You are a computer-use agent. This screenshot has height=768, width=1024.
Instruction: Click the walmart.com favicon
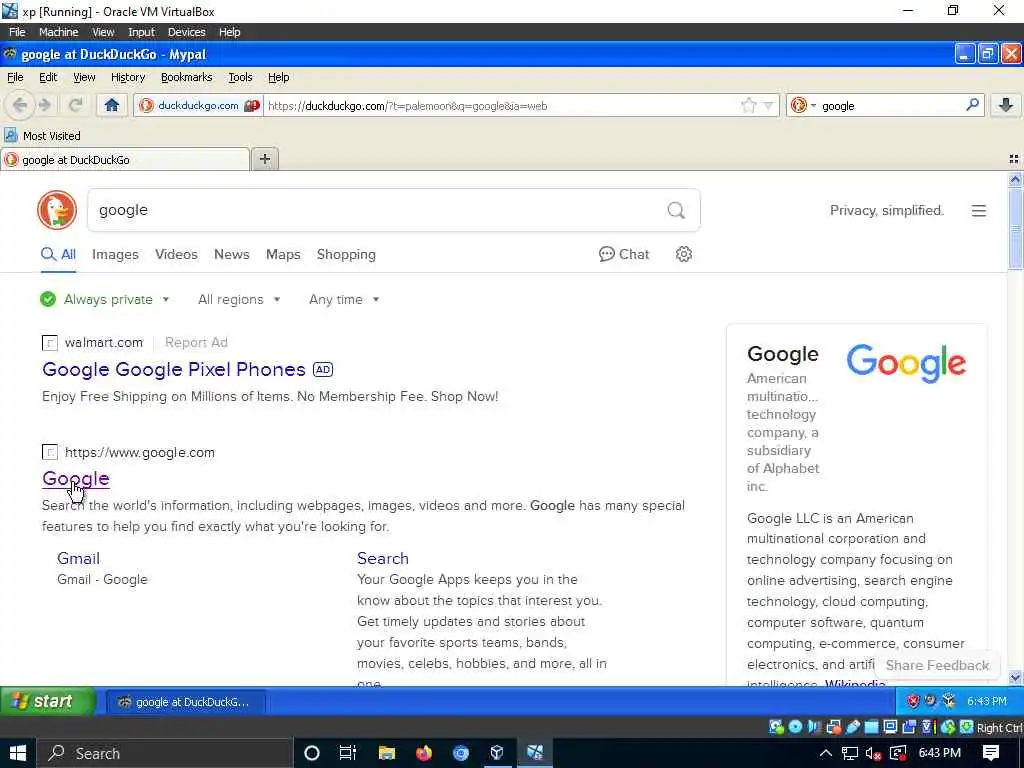click(x=50, y=343)
